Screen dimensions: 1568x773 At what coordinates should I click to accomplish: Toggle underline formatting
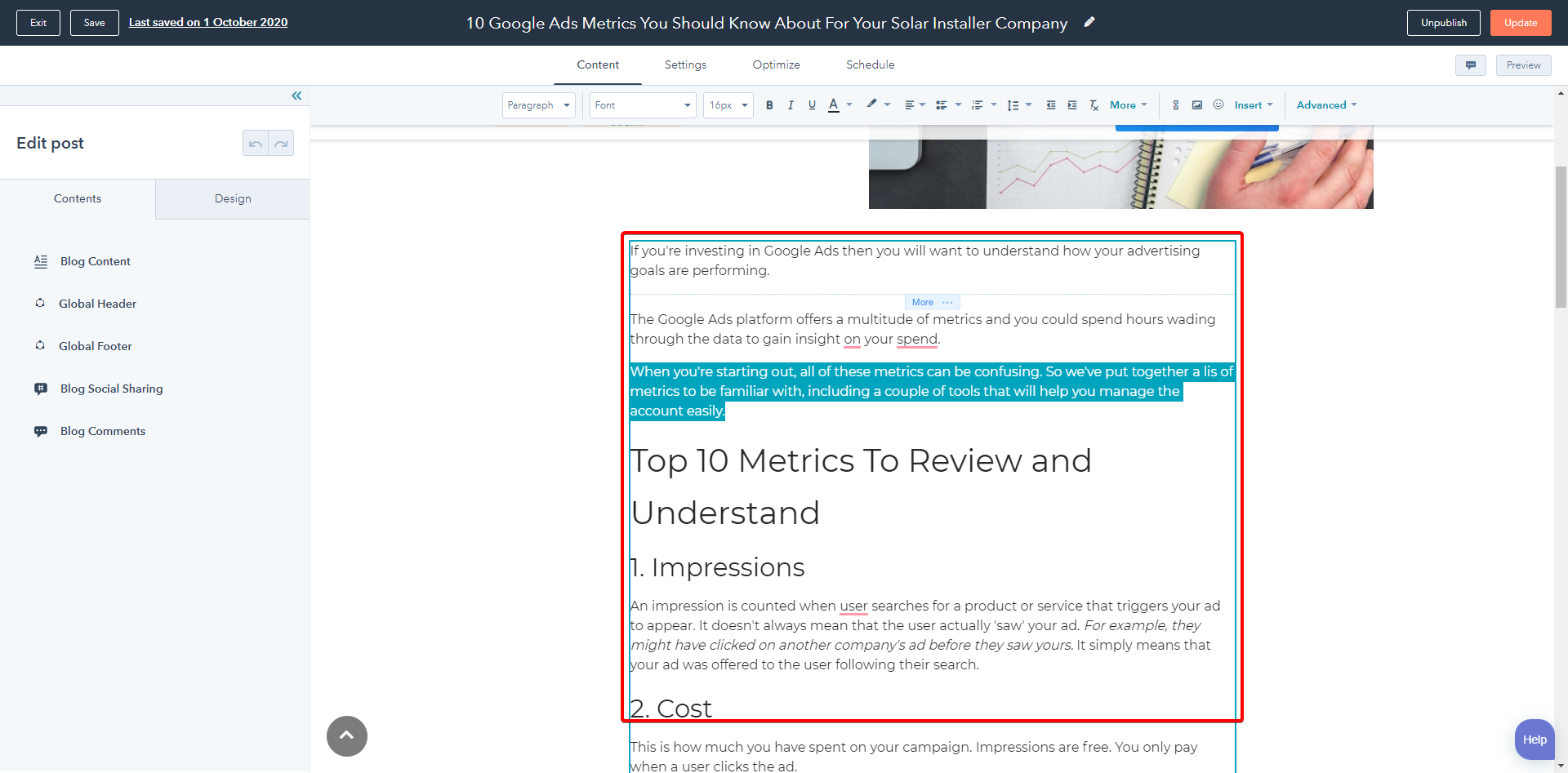pyautogui.click(x=812, y=105)
